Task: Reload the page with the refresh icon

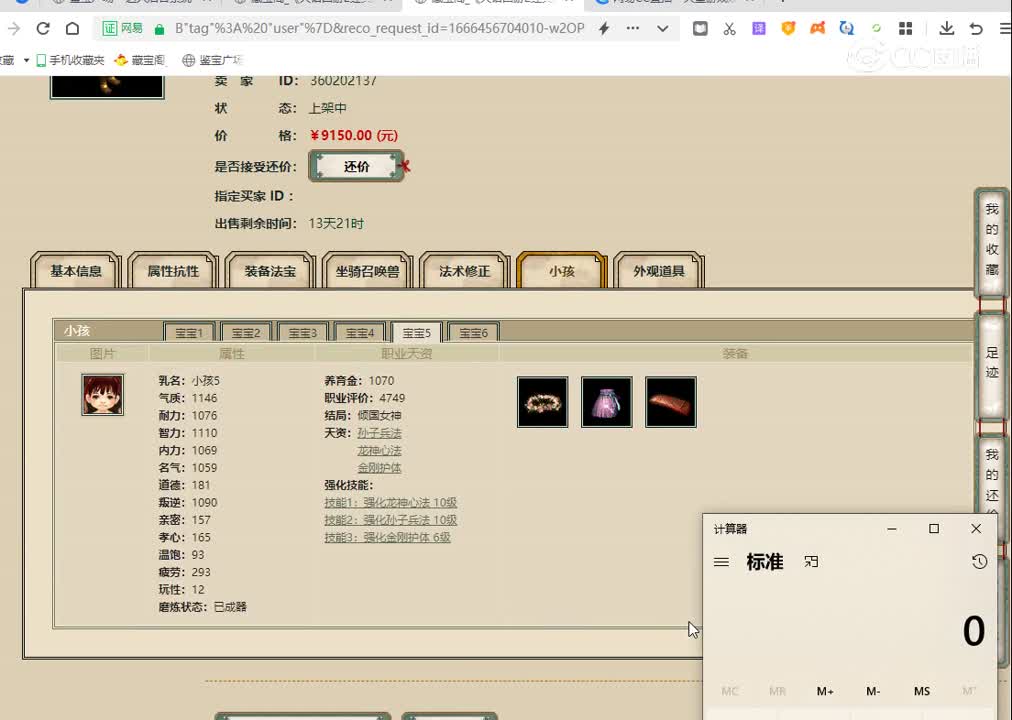Action: (x=43, y=28)
